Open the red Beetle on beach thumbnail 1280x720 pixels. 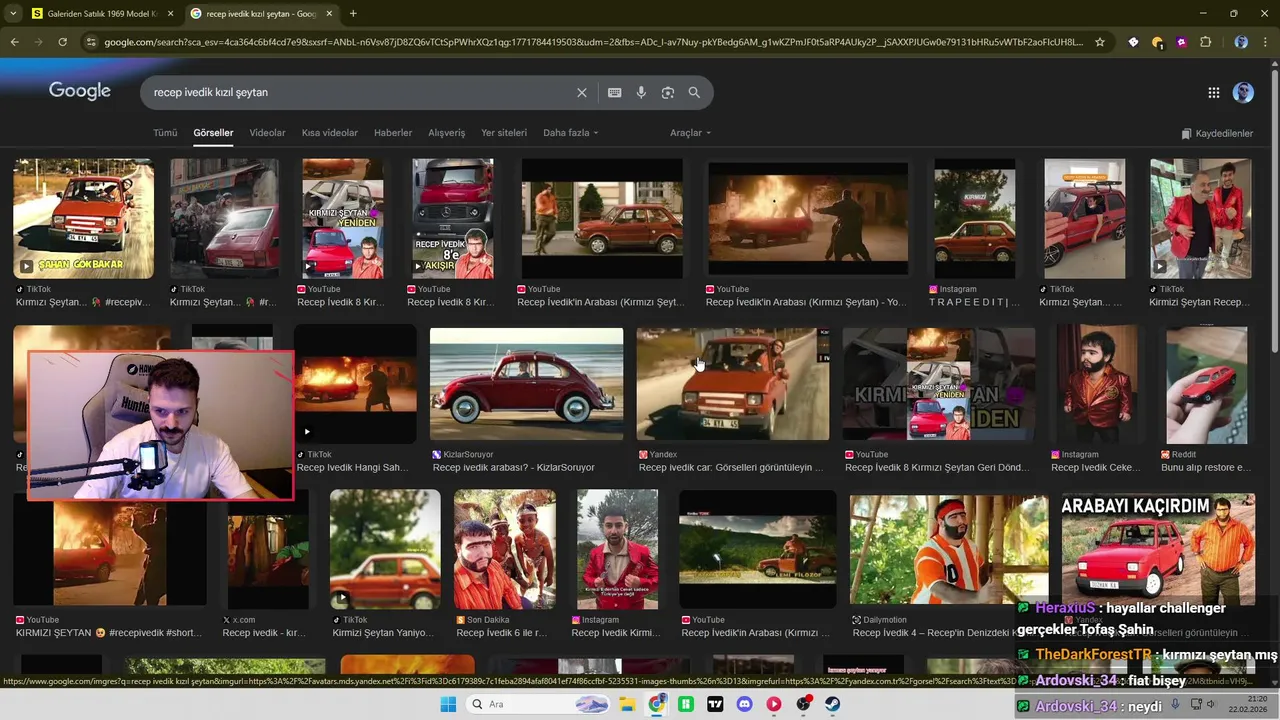(x=526, y=384)
